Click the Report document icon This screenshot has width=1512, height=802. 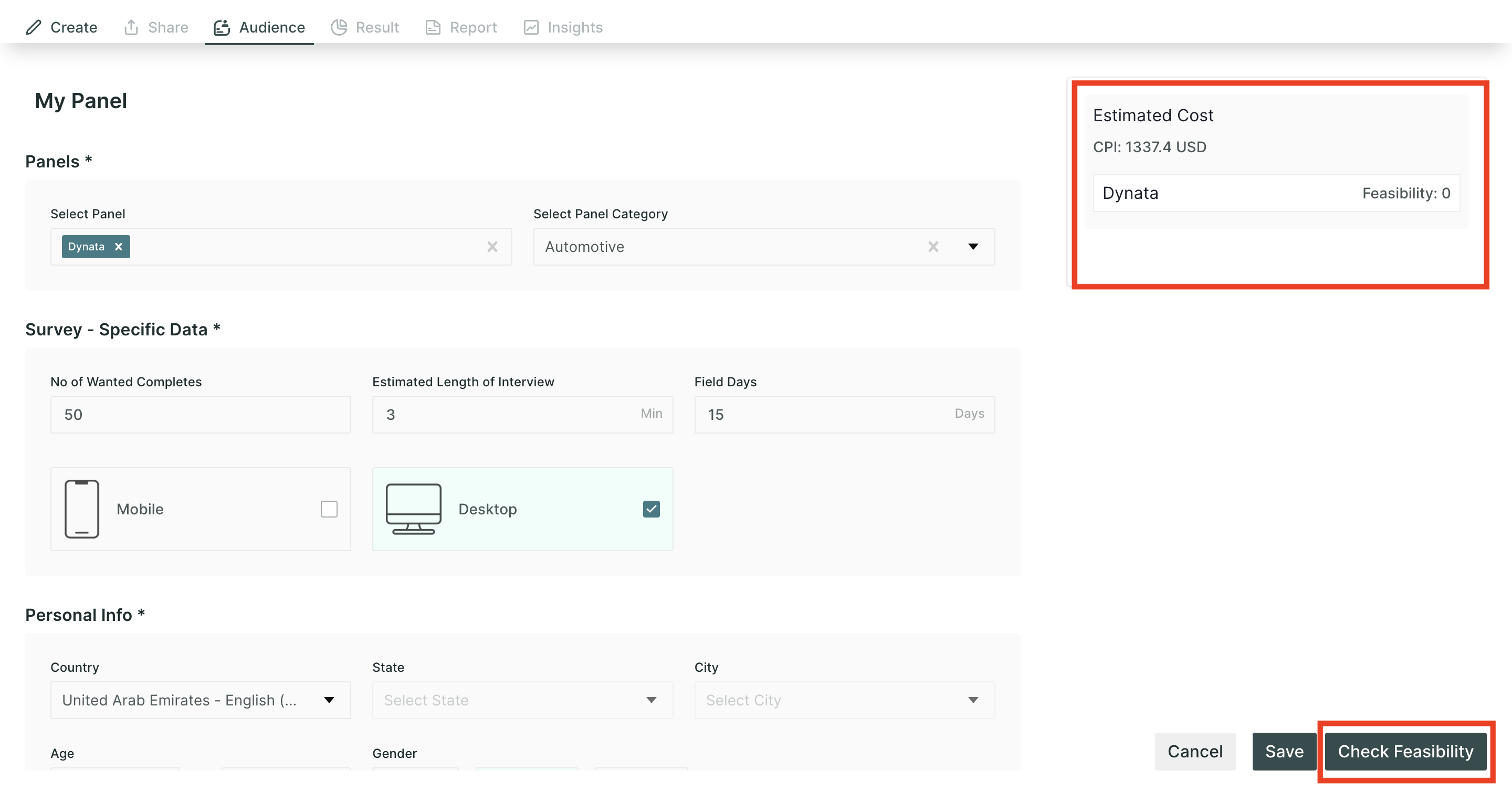pos(433,27)
